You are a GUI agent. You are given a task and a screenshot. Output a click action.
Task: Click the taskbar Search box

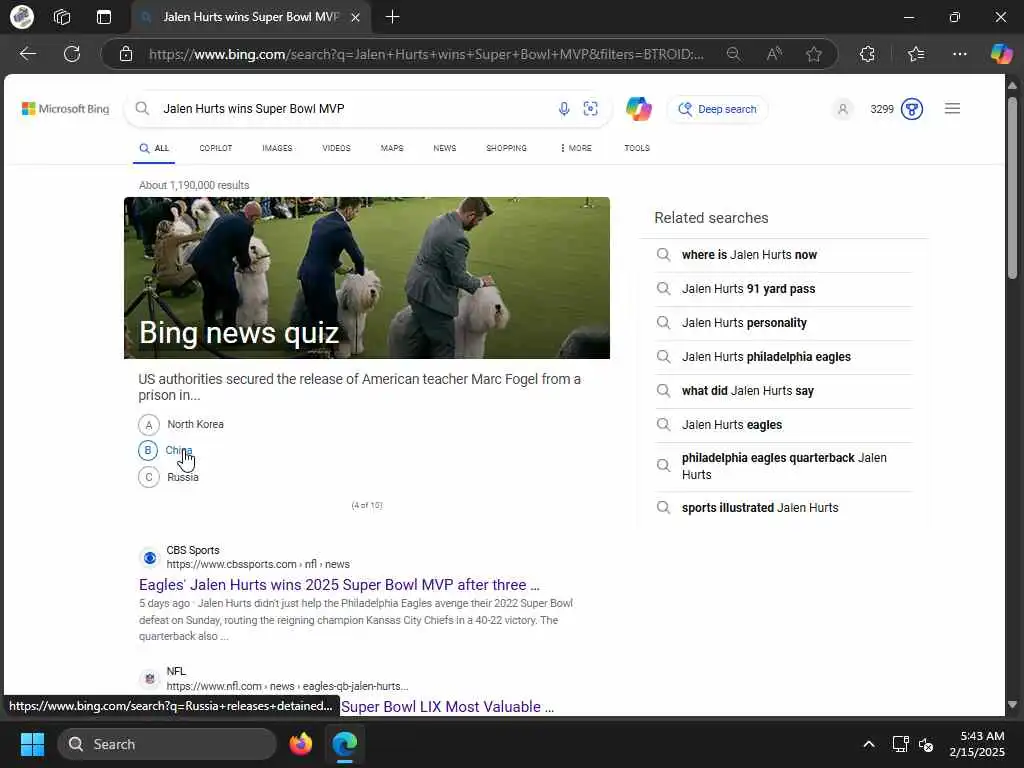pyautogui.click(x=167, y=744)
